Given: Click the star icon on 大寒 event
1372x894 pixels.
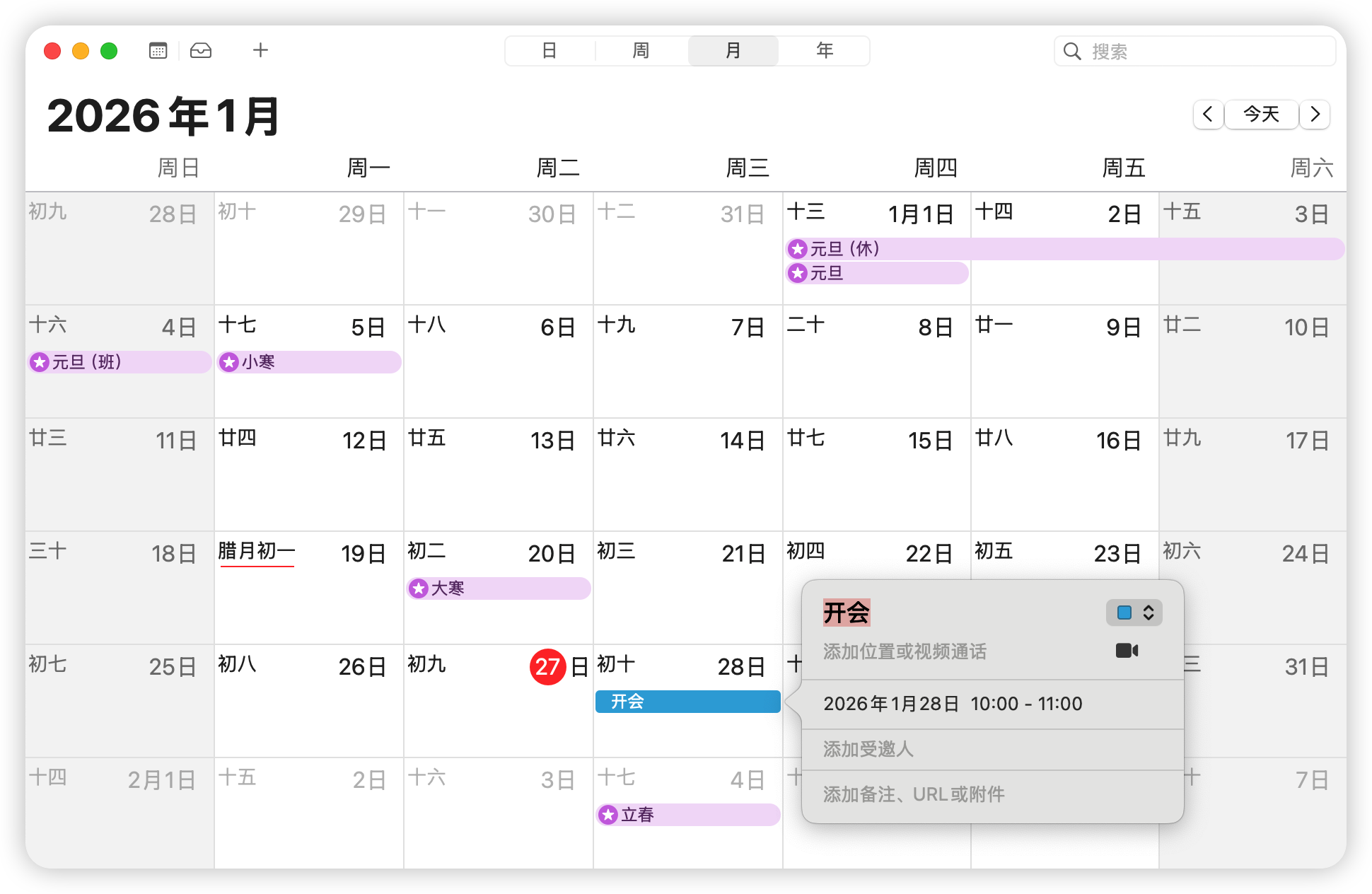Looking at the screenshot, I should tap(419, 588).
